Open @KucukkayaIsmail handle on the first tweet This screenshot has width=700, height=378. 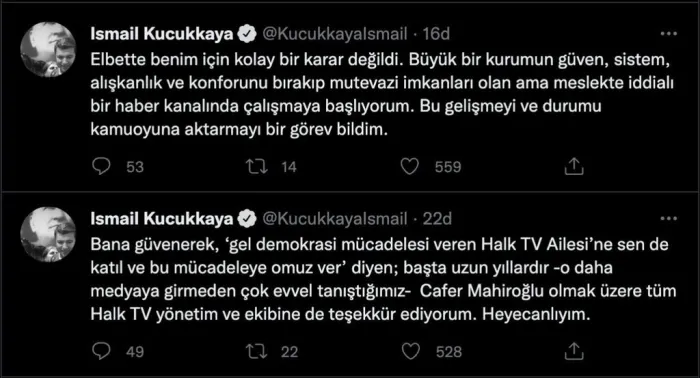334,34
